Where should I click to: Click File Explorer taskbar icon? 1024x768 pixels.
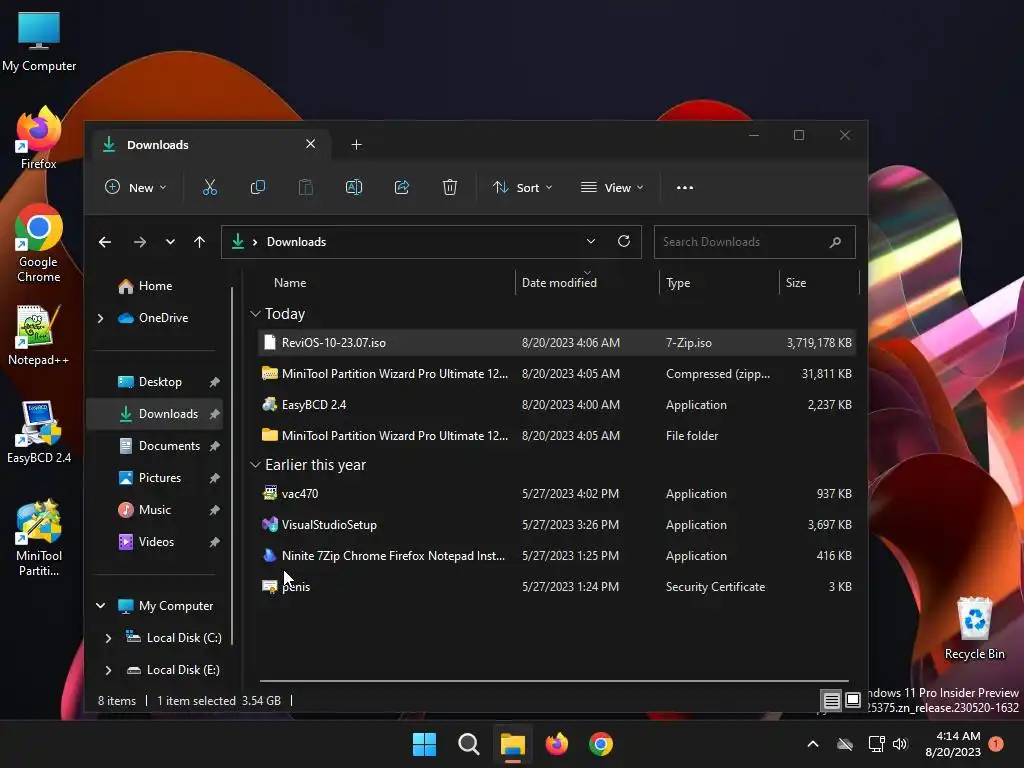[513, 744]
